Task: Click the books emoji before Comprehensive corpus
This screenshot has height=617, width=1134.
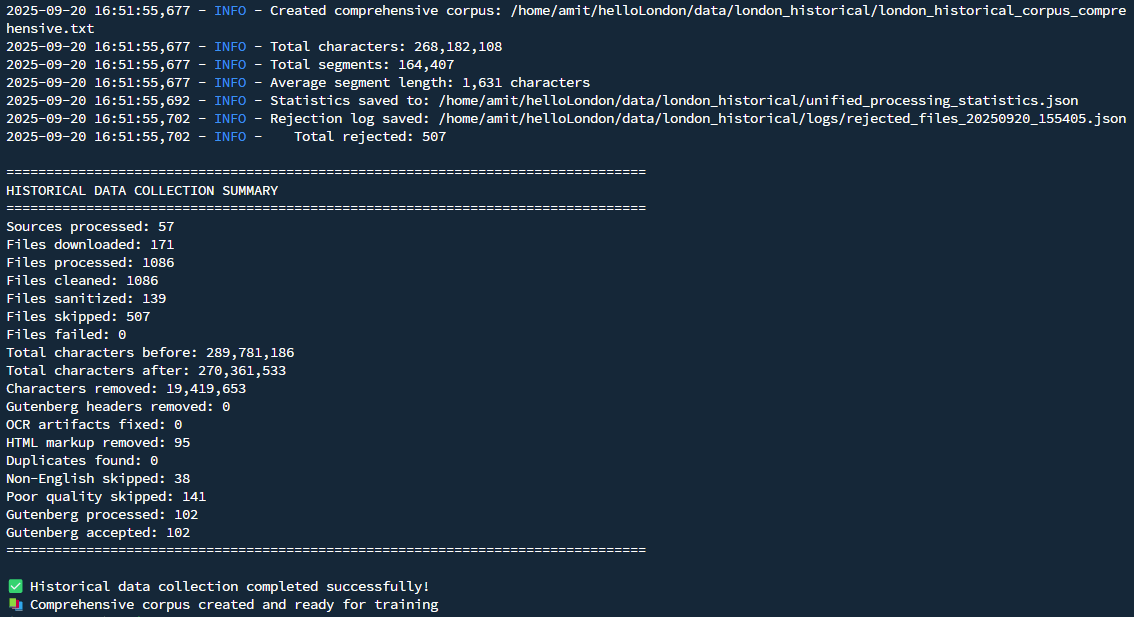Action: pyautogui.click(x=15, y=605)
